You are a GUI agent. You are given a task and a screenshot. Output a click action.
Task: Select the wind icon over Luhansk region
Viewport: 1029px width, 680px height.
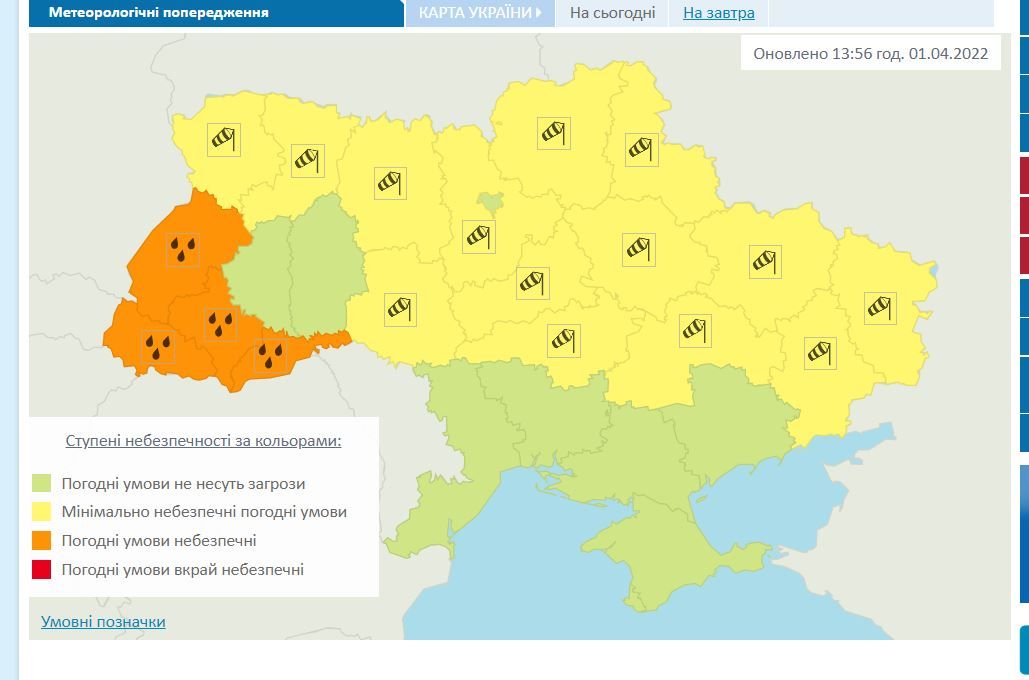pyautogui.click(x=879, y=308)
